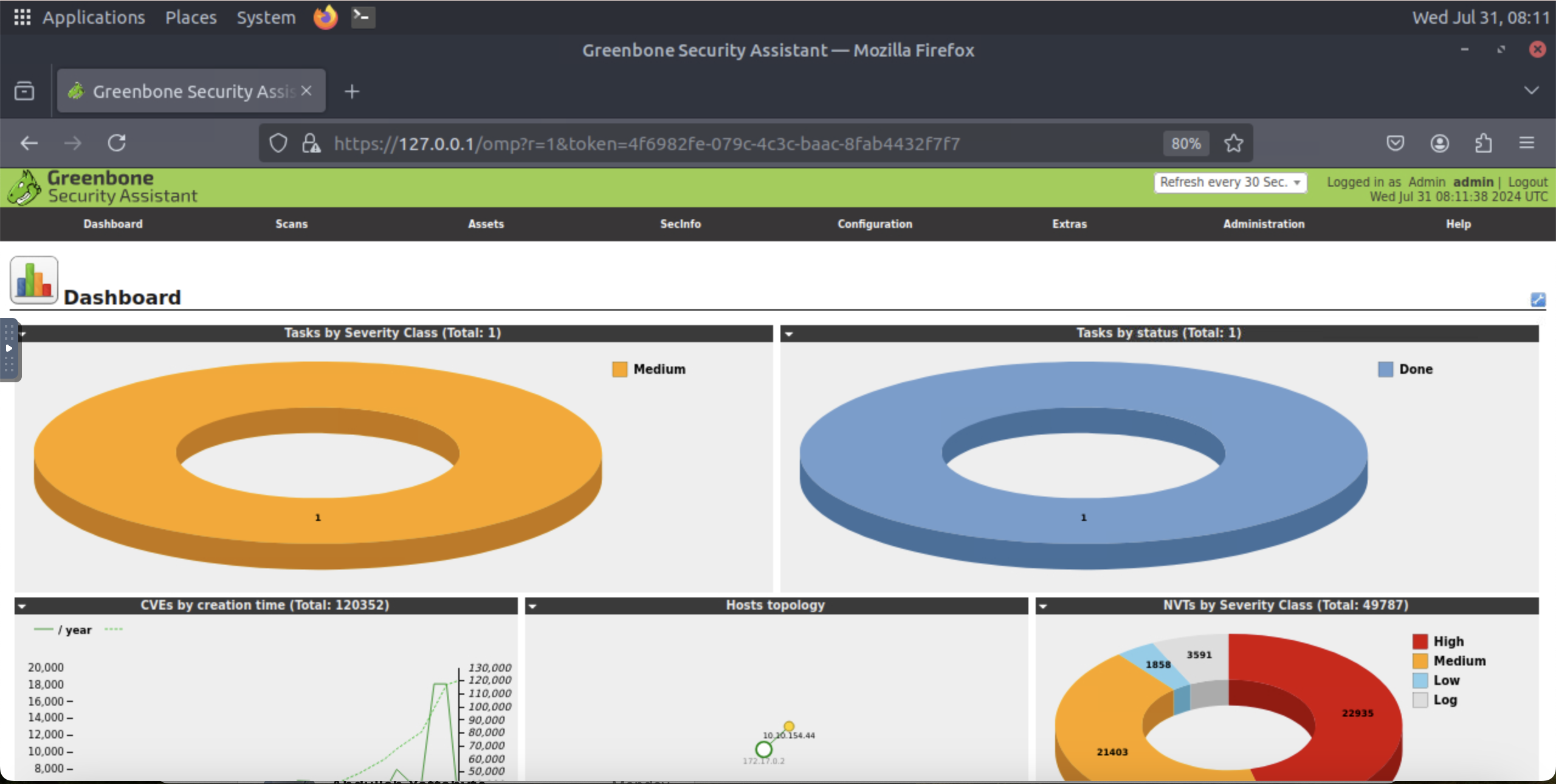
Task: Open the terminal from the top panel
Action: point(362,17)
